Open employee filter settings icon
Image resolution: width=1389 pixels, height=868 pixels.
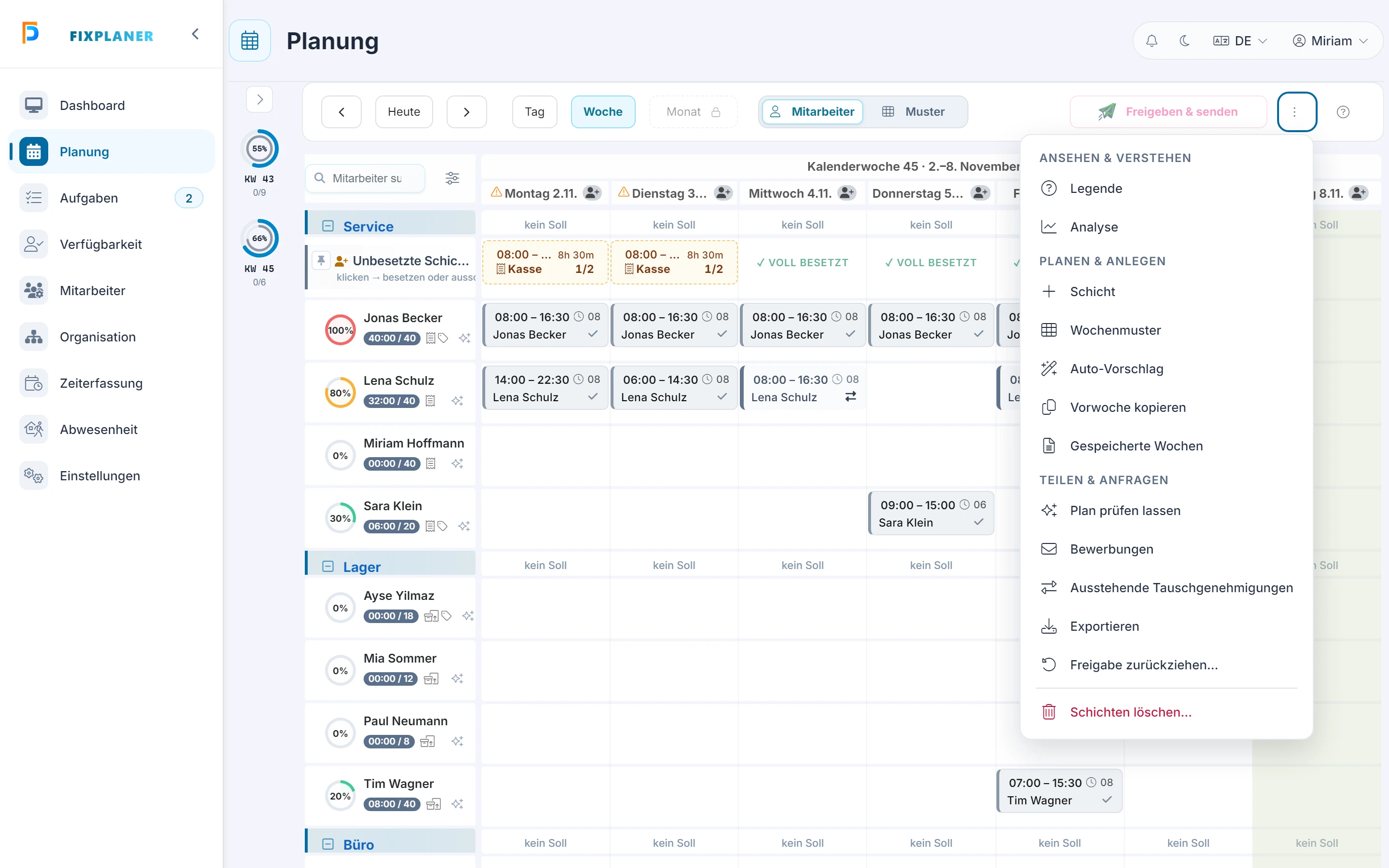point(452,178)
